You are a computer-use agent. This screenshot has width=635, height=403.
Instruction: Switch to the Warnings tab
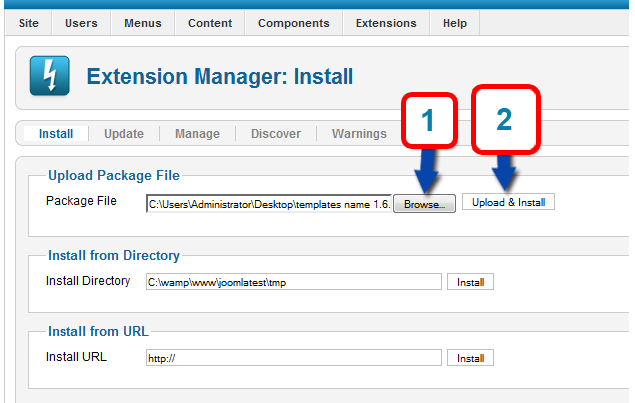359,134
